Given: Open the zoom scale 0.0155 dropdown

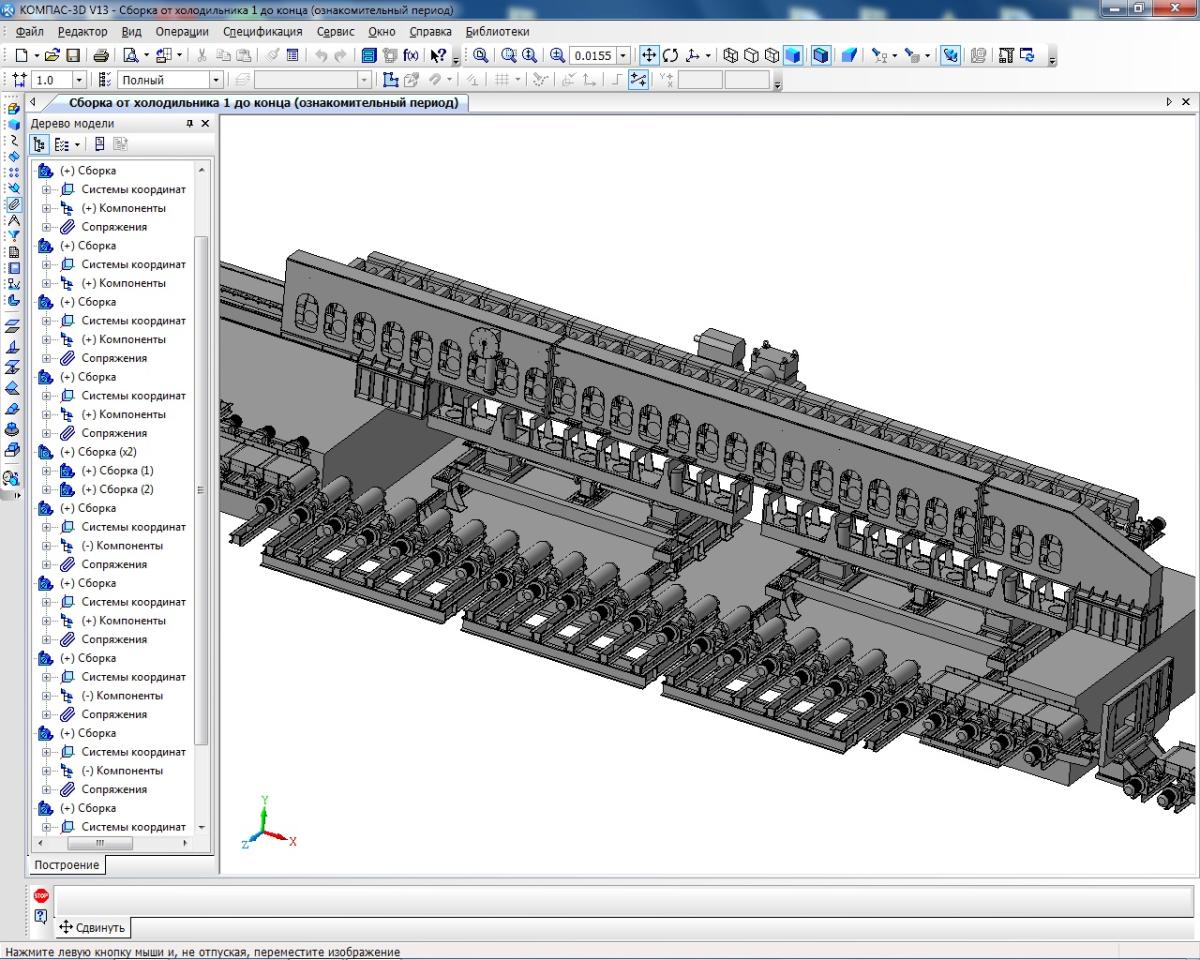Looking at the screenshot, I should pyautogui.click(x=624, y=56).
